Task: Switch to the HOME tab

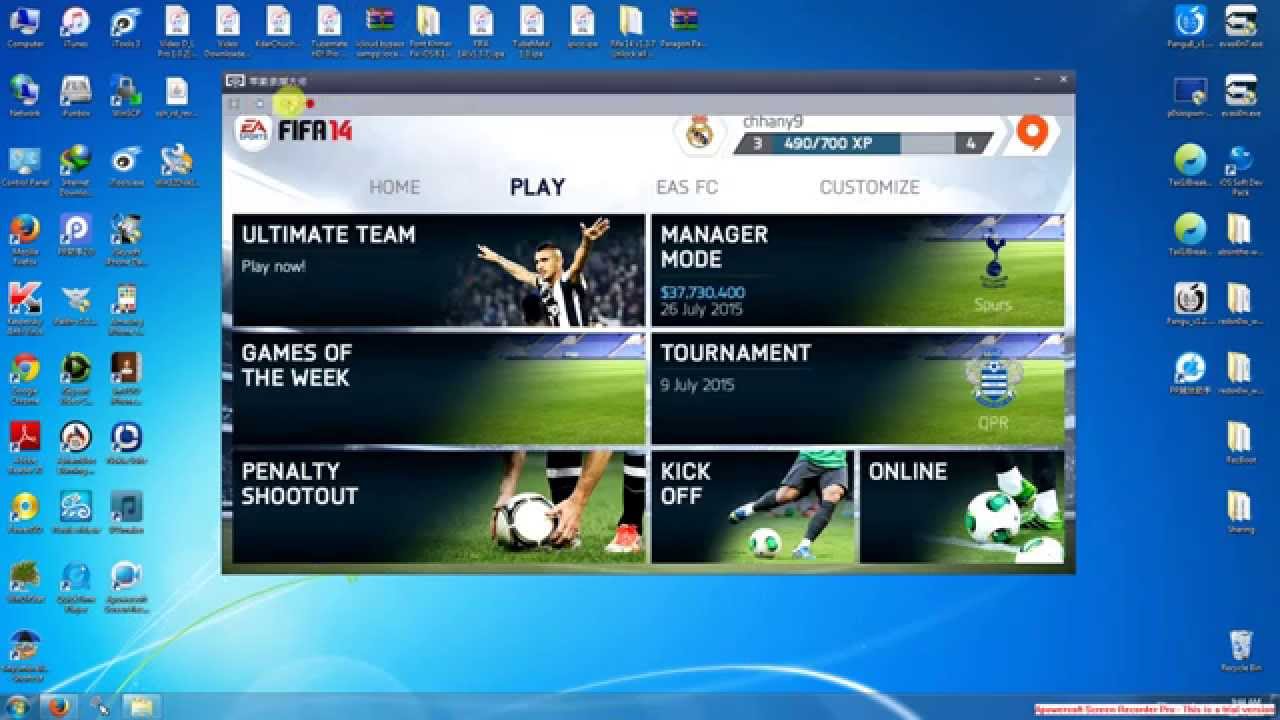Action: click(x=394, y=187)
